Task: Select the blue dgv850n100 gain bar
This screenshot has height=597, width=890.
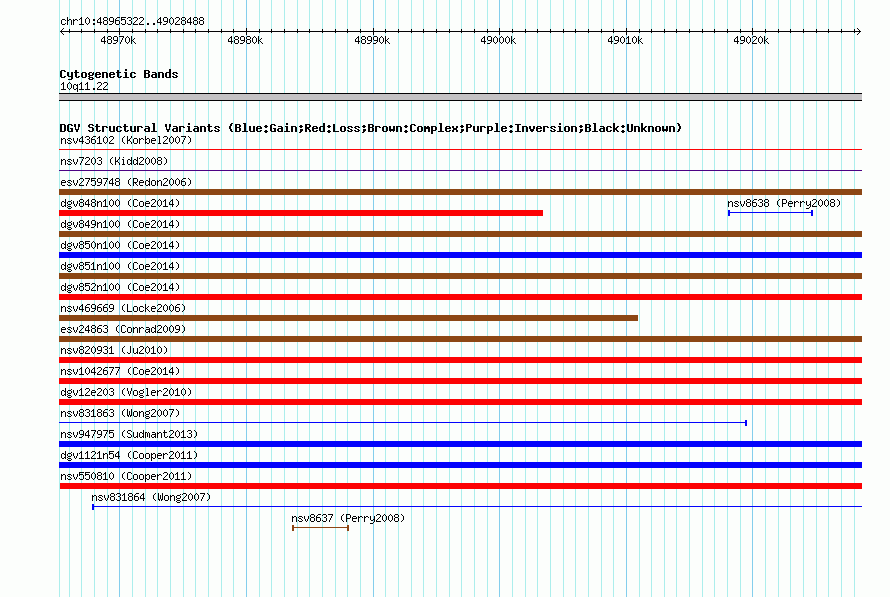Action: click(x=460, y=255)
